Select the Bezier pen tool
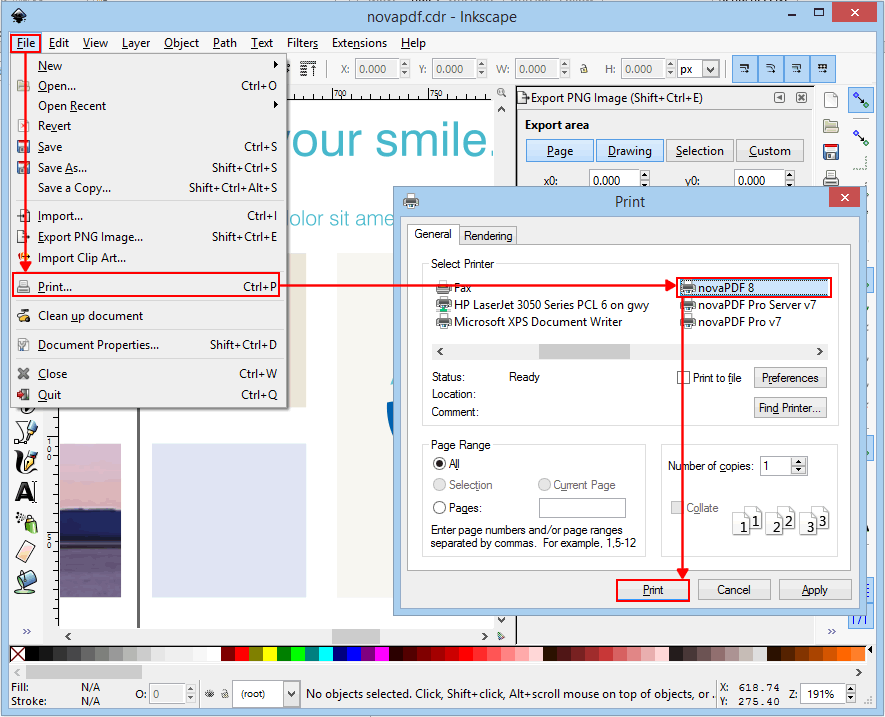 pos(26,432)
